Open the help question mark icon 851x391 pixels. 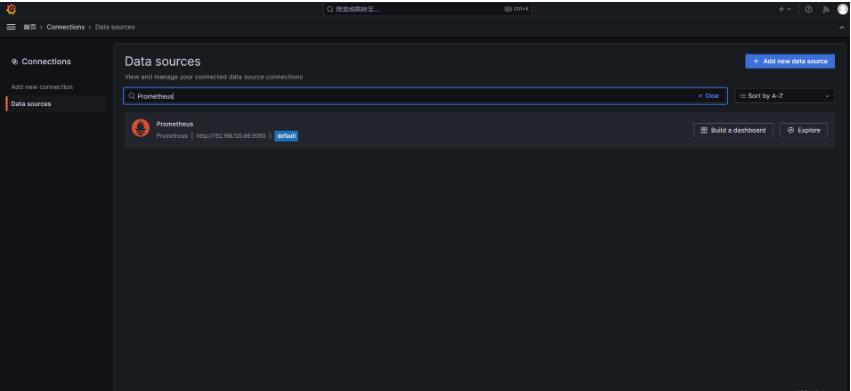tap(809, 9)
